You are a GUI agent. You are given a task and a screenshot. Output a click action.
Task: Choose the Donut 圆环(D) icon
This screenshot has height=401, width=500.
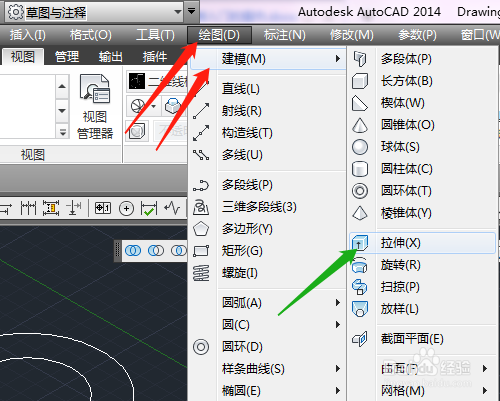[x=201, y=347]
